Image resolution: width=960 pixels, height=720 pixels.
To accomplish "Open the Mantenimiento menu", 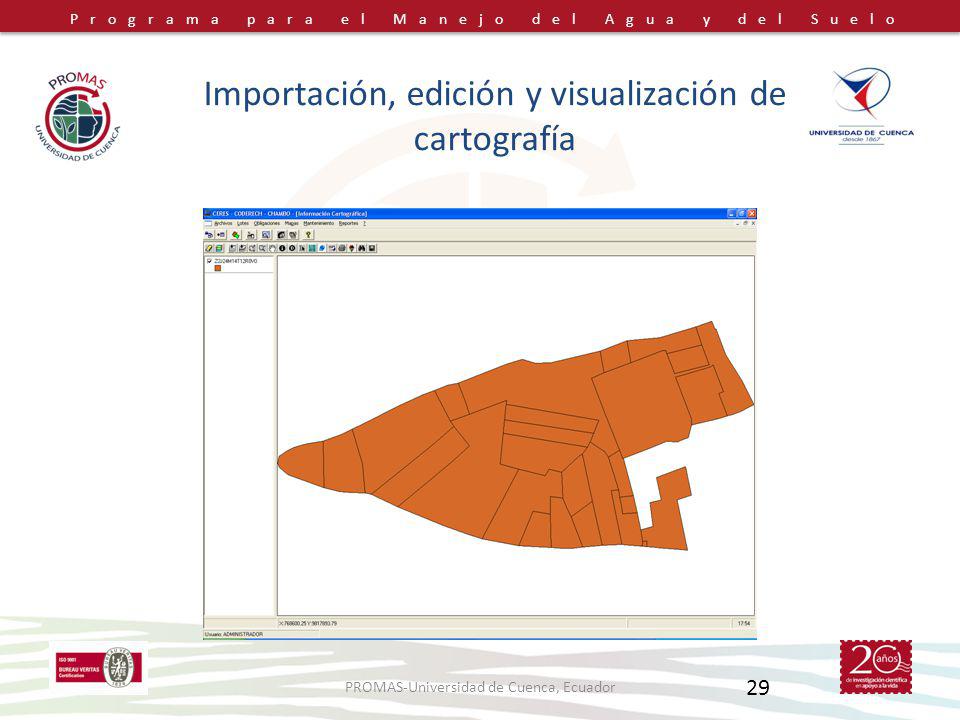I will click(x=319, y=223).
